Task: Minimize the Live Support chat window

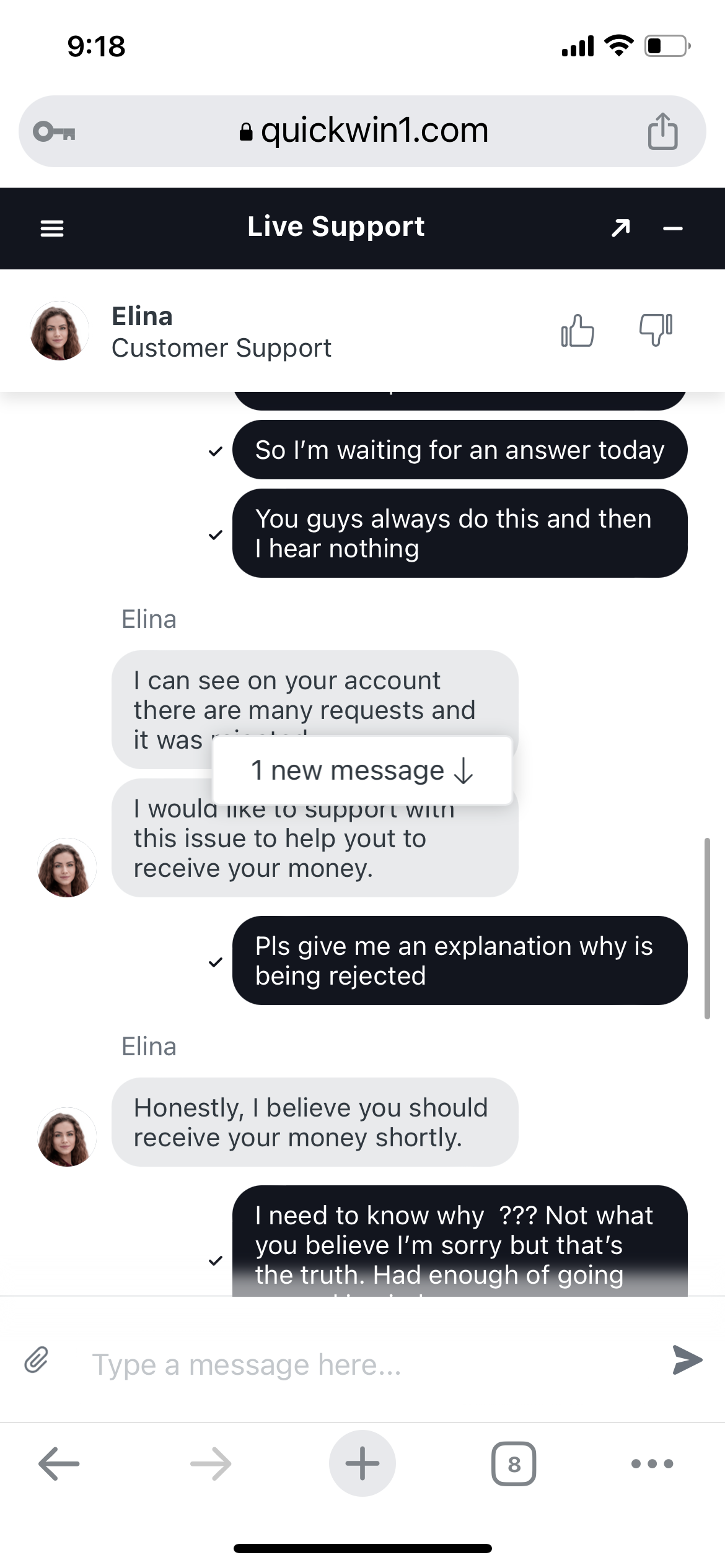Action: [x=673, y=229]
